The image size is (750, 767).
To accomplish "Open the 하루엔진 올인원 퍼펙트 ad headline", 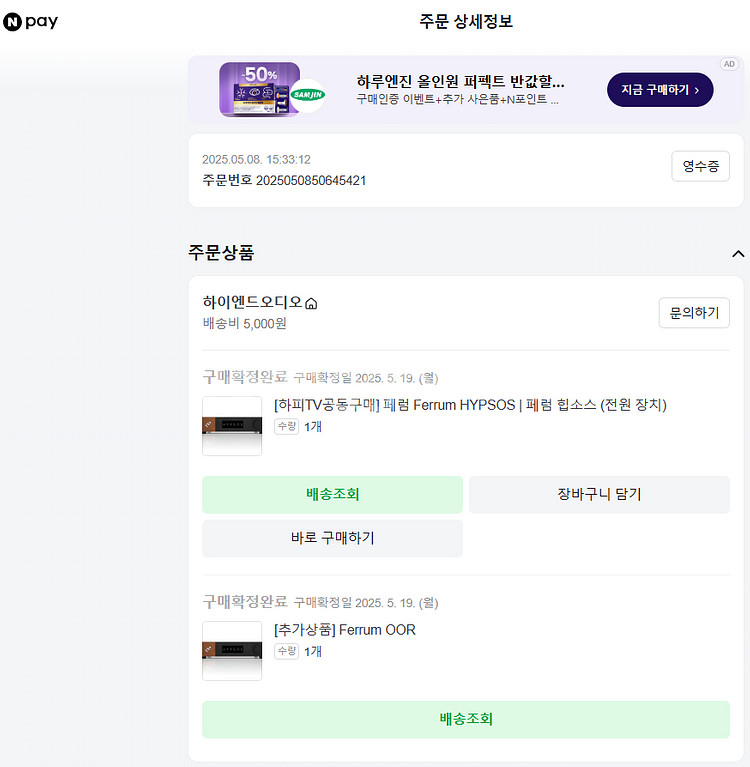I will coord(460,81).
